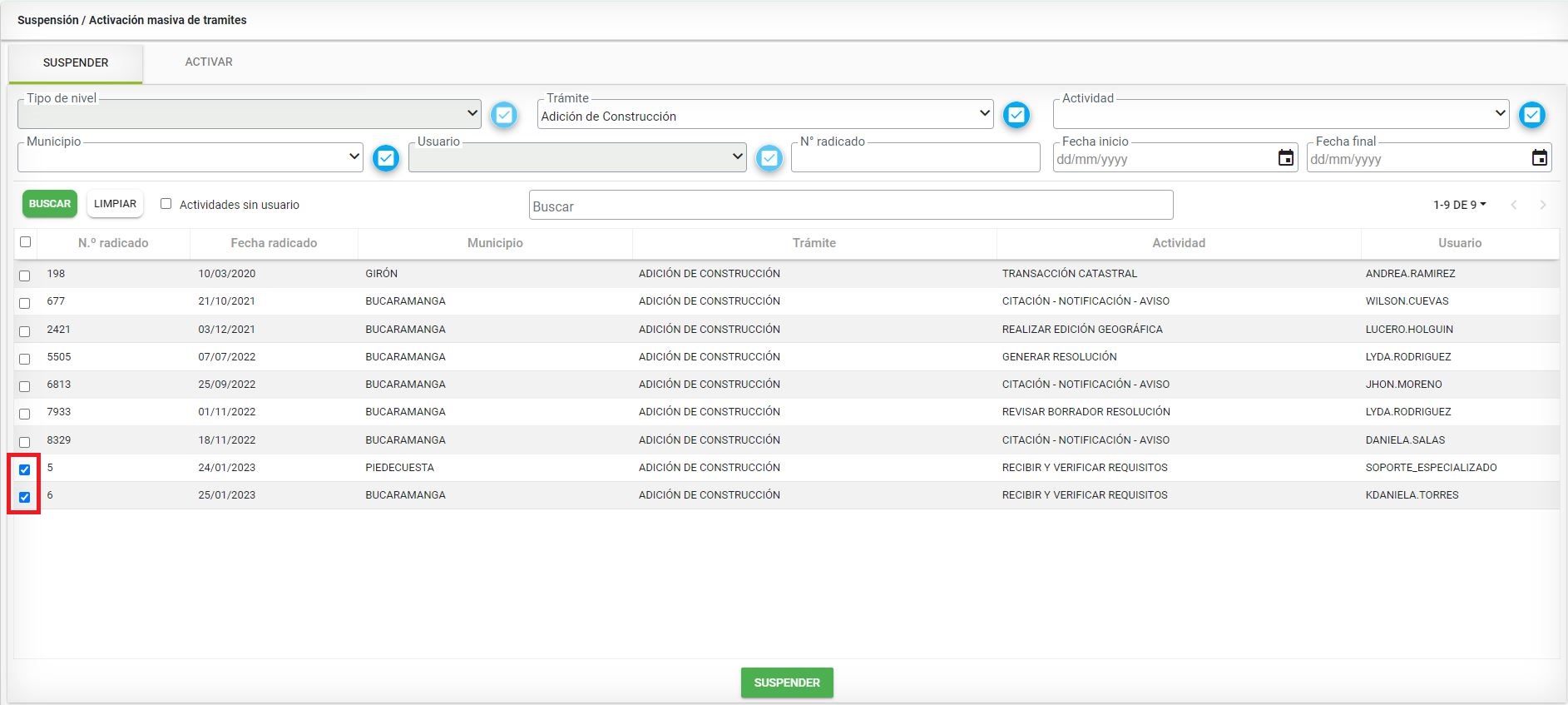Click user ANDREA.RAMIREZ cell
This screenshot has width=1568, height=705.
[1411, 274]
